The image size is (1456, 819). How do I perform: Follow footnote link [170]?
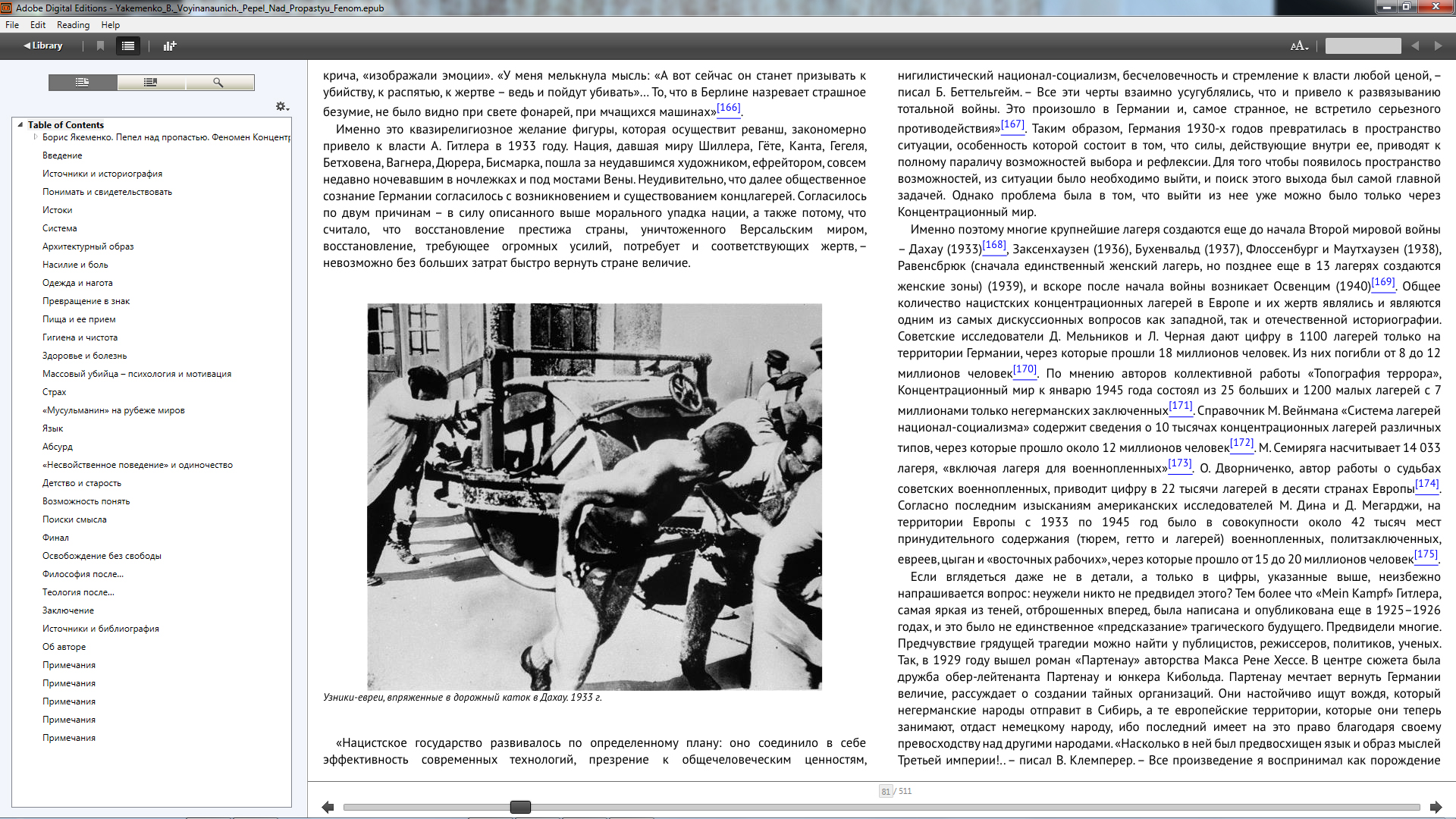[1025, 369]
